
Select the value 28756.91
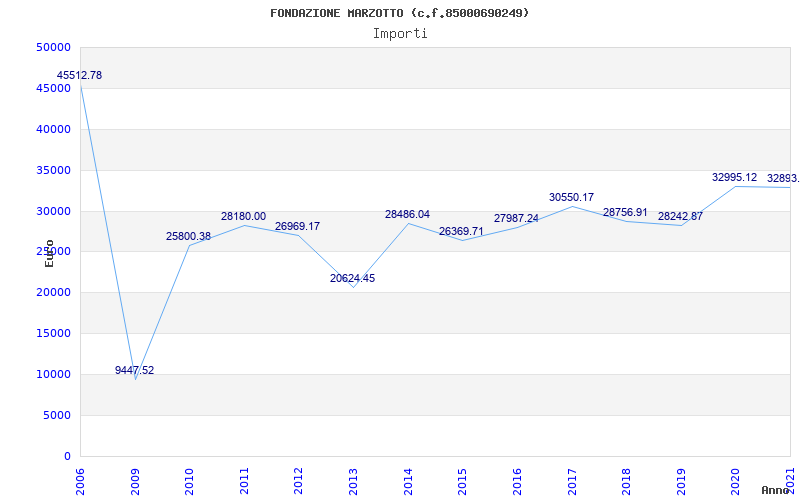[625, 212]
